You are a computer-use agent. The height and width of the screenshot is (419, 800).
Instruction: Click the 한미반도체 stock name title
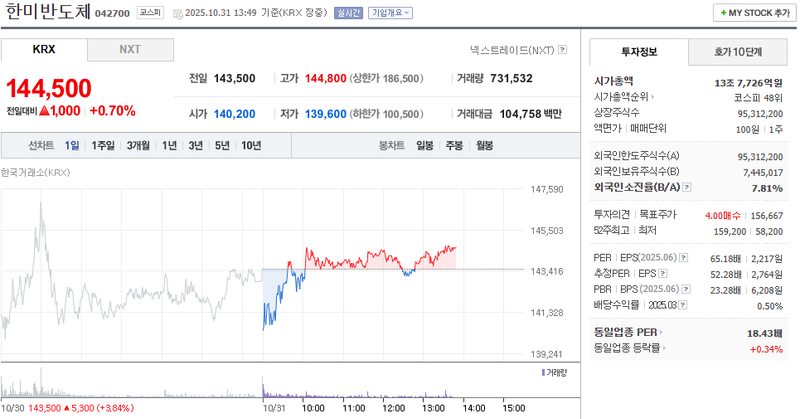point(48,11)
